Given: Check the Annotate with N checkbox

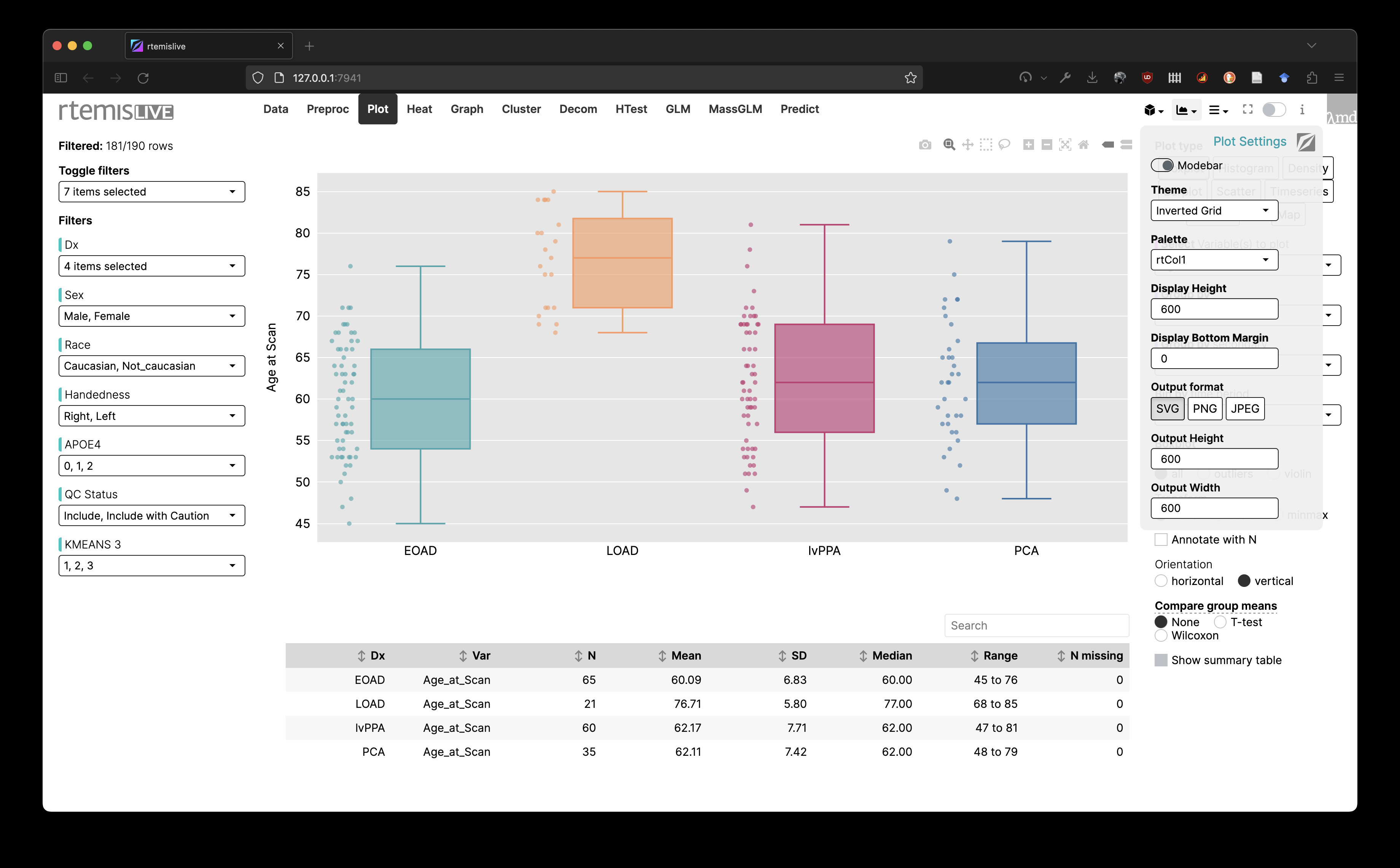Looking at the screenshot, I should (1161, 540).
